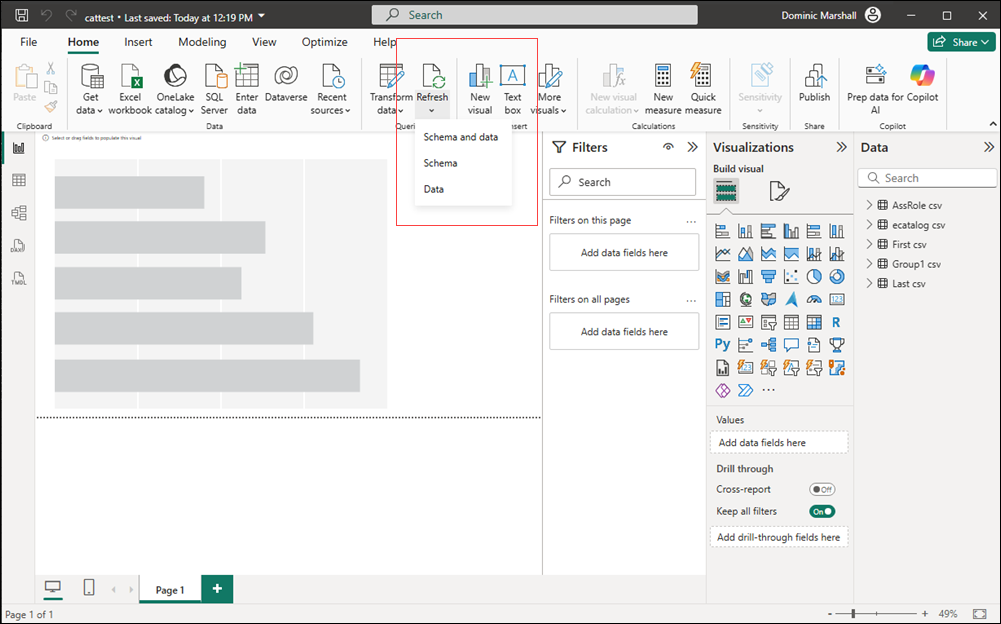Click the SQL Server icon
The height and width of the screenshot is (624, 1001).
[214, 78]
